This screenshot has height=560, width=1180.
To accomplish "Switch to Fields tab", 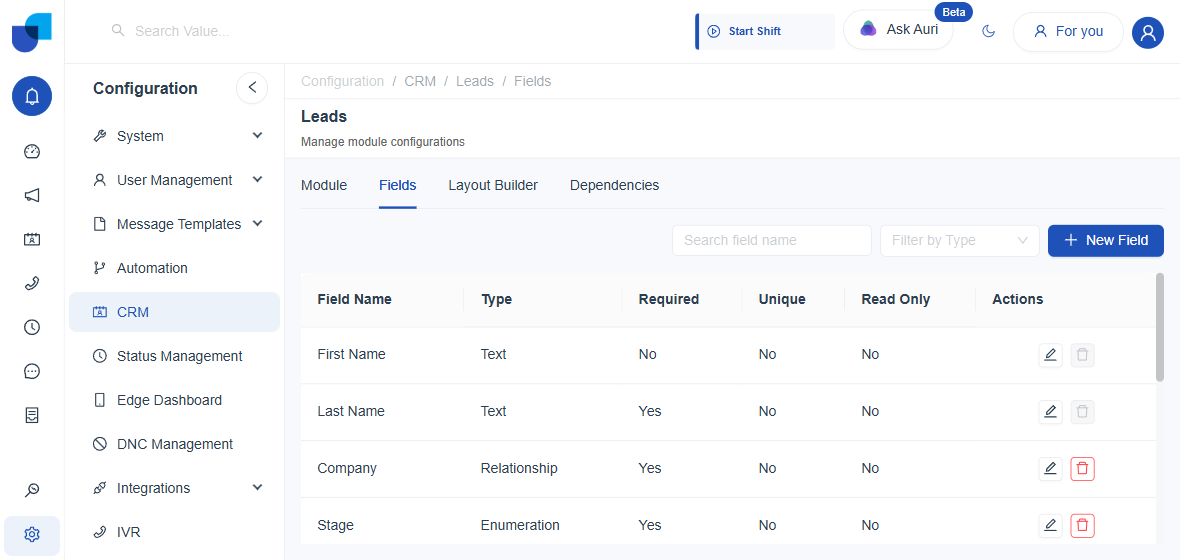I will click(x=398, y=185).
